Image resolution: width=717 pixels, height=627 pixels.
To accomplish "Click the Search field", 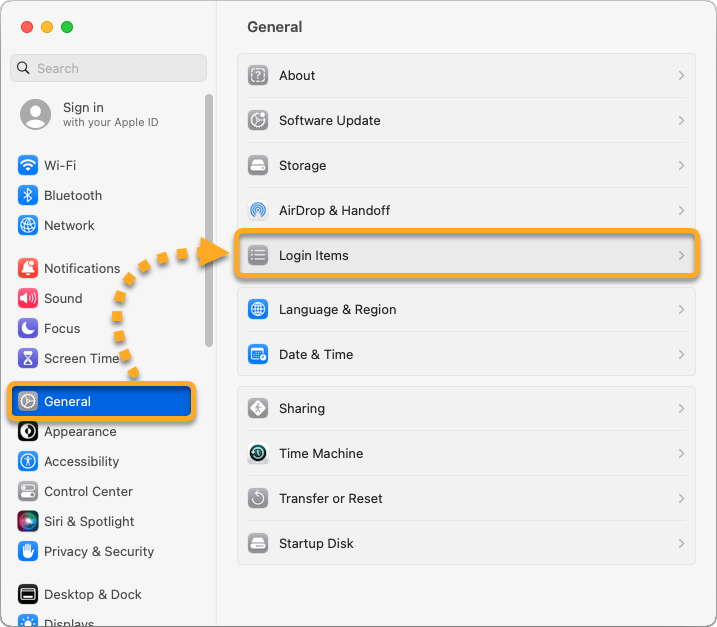I will point(108,68).
